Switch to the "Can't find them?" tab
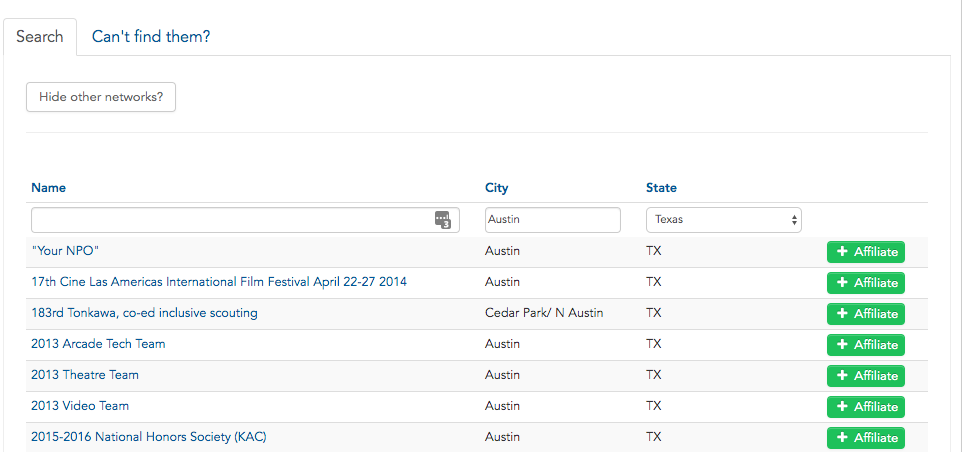 point(151,37)
